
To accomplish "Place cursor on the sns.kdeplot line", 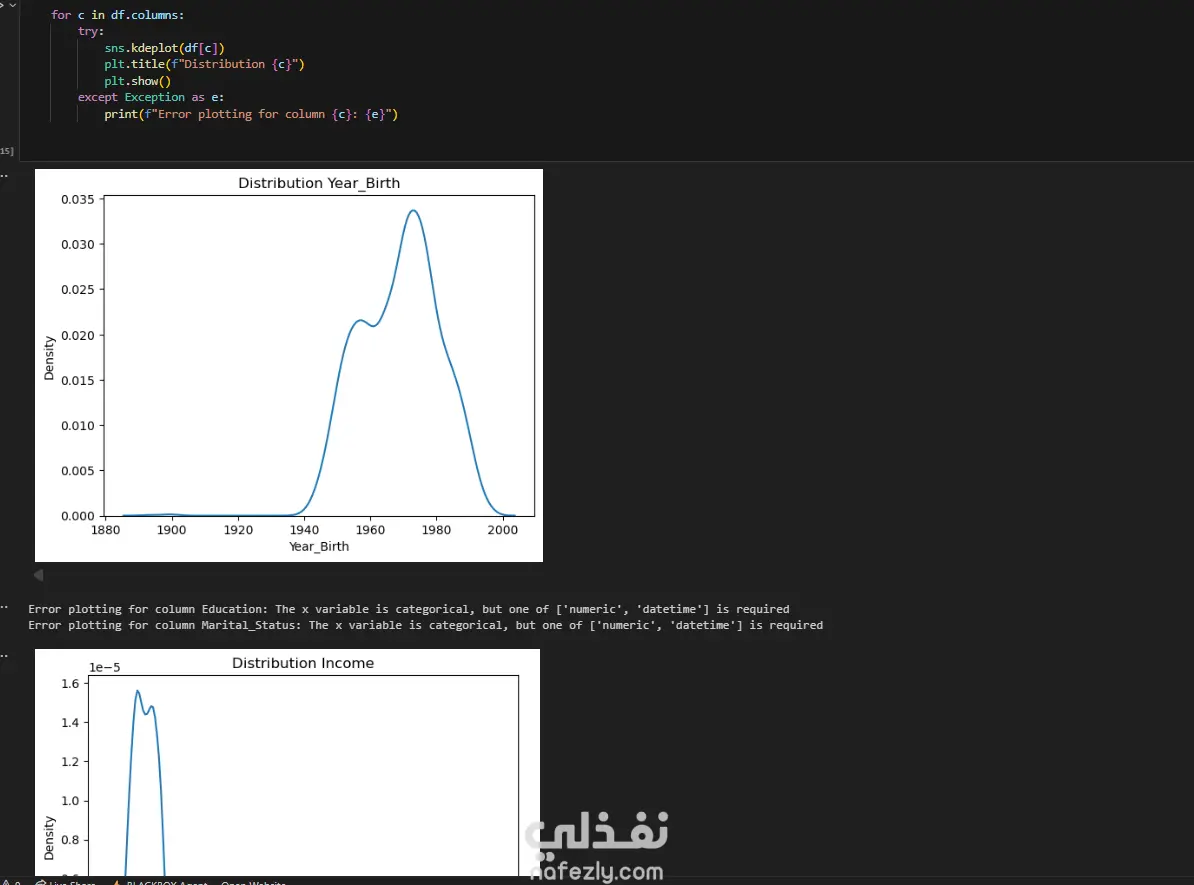I will click(164, 48).
